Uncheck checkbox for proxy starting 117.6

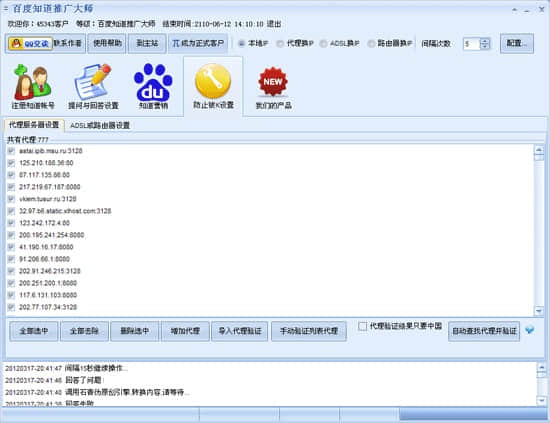point(11,295)
